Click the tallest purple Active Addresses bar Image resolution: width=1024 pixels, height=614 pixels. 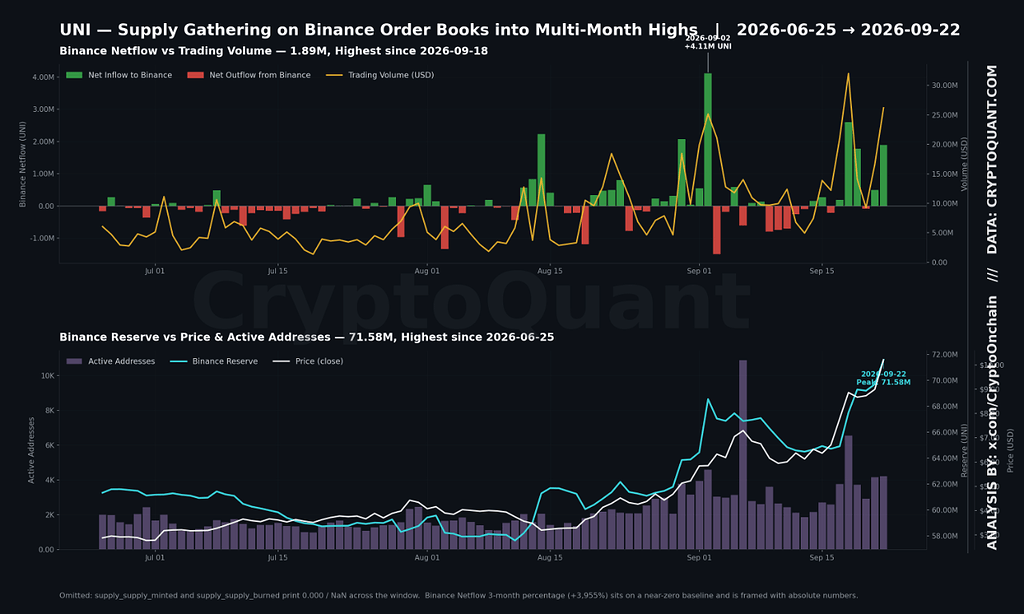click(743, 455)
